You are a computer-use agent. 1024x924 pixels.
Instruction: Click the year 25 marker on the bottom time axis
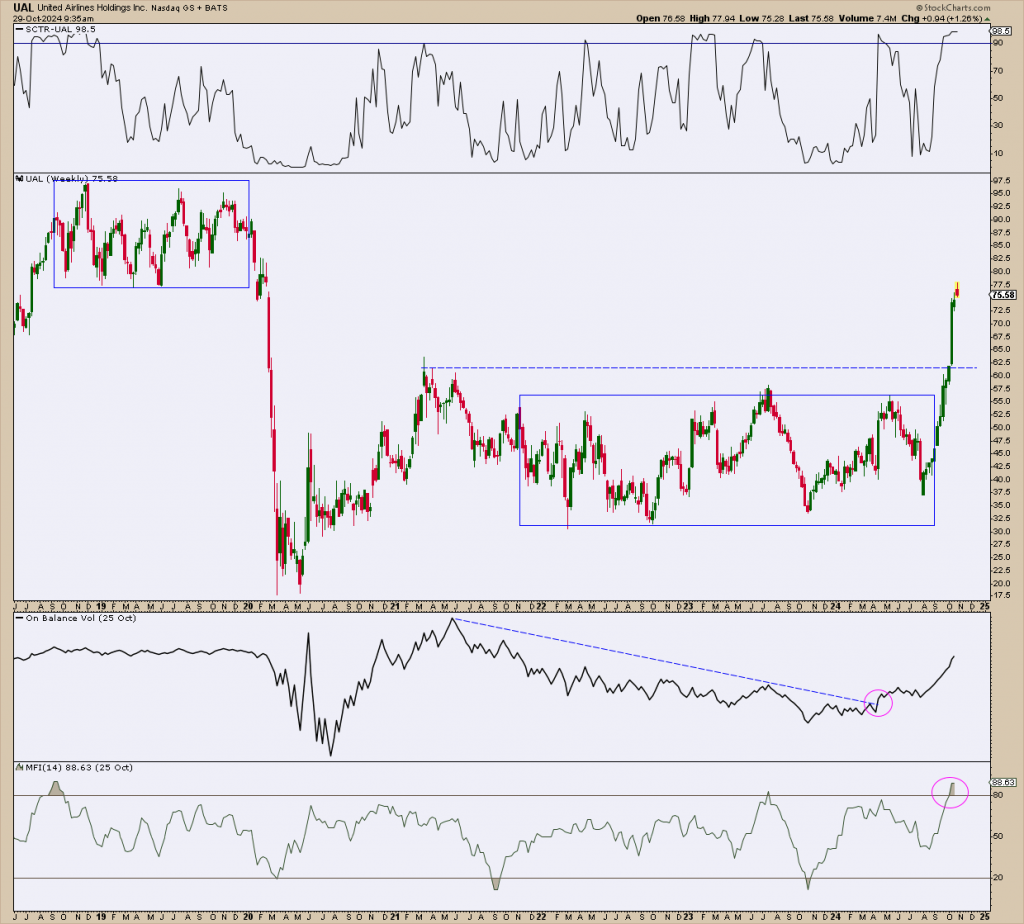(x=984, y=917)
